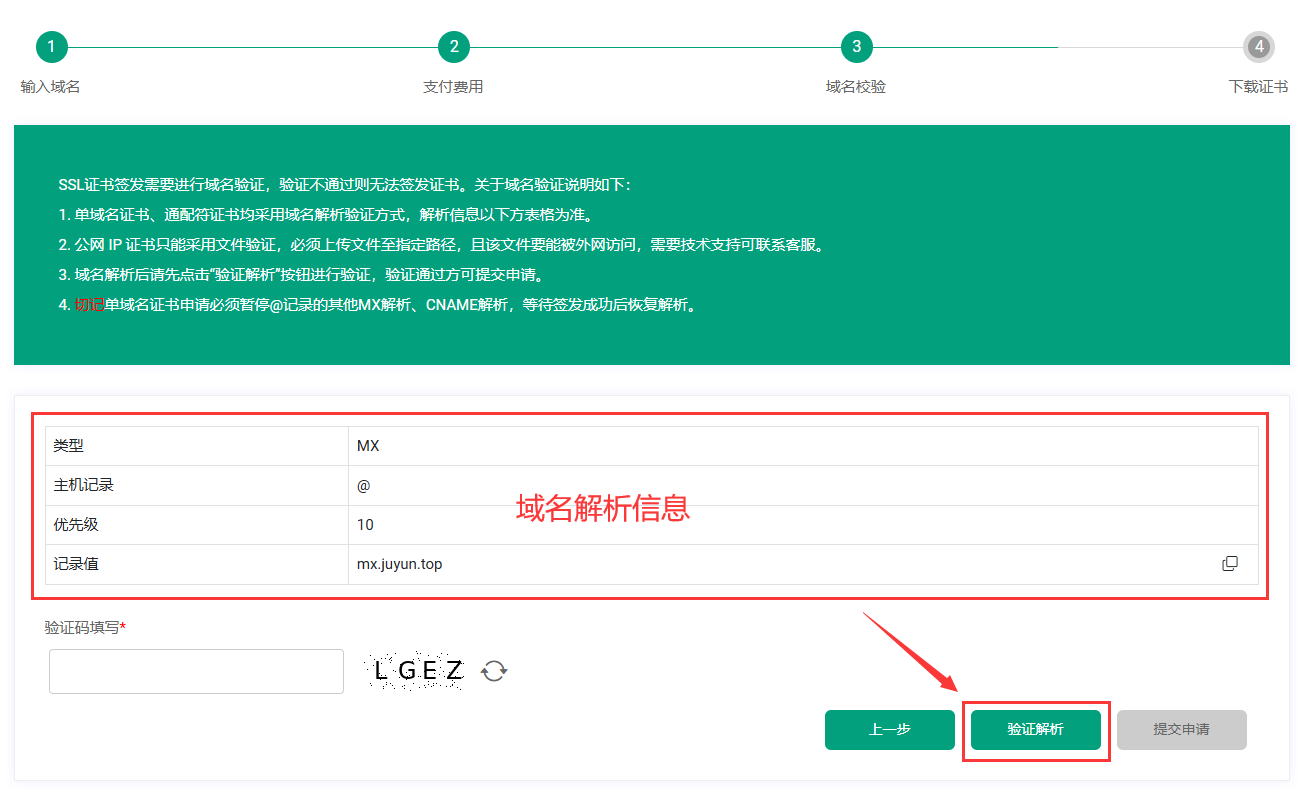Screen dimensions: 1311x795
Task: Copy the record value mx.juyun.top
Action: tap(1230, 564)
